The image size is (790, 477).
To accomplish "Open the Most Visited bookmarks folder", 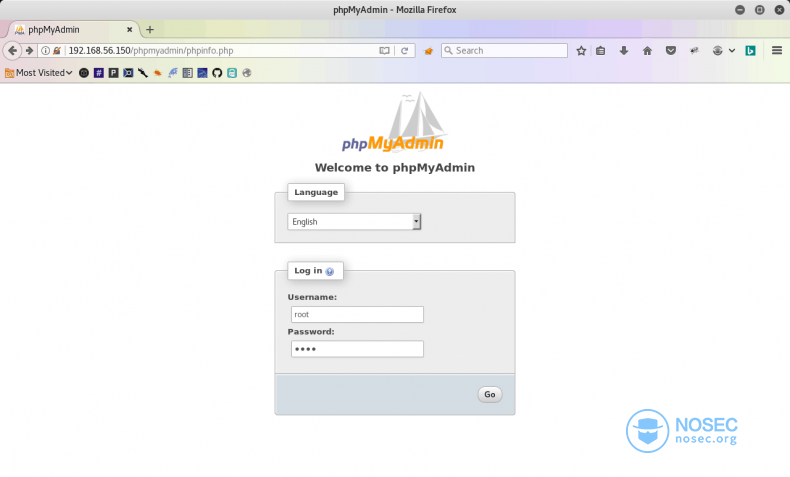I will 39,73.
